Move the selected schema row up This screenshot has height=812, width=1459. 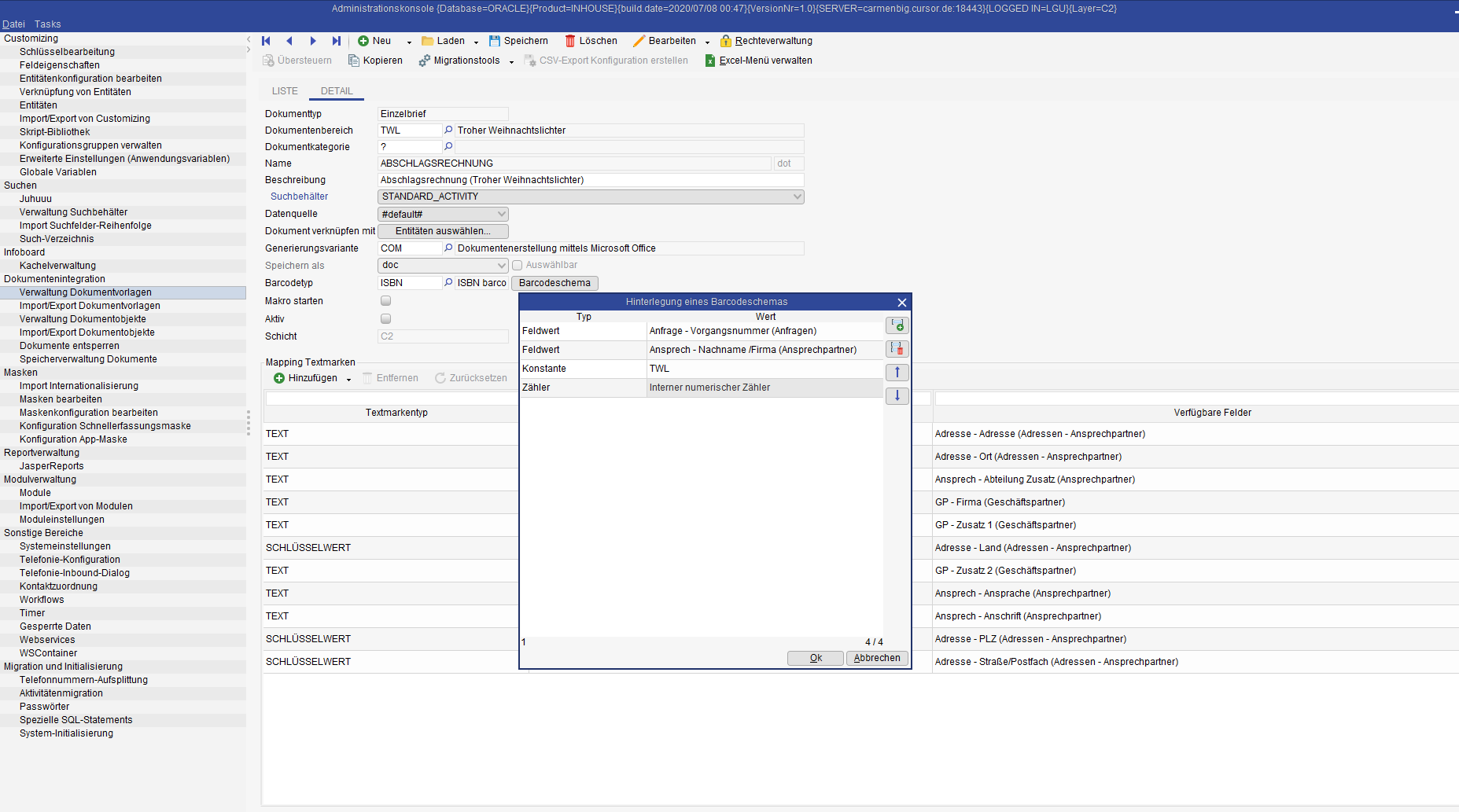897,373
